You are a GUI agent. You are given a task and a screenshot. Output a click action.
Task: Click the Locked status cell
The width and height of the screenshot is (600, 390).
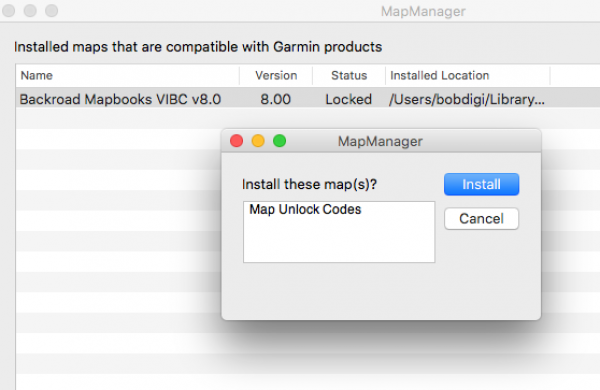(x=349, y=100)
